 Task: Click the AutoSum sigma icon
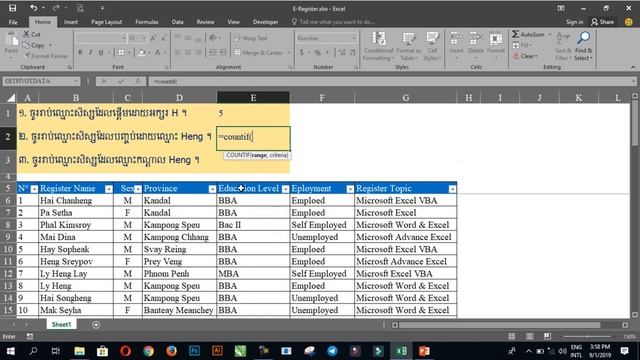516,34
